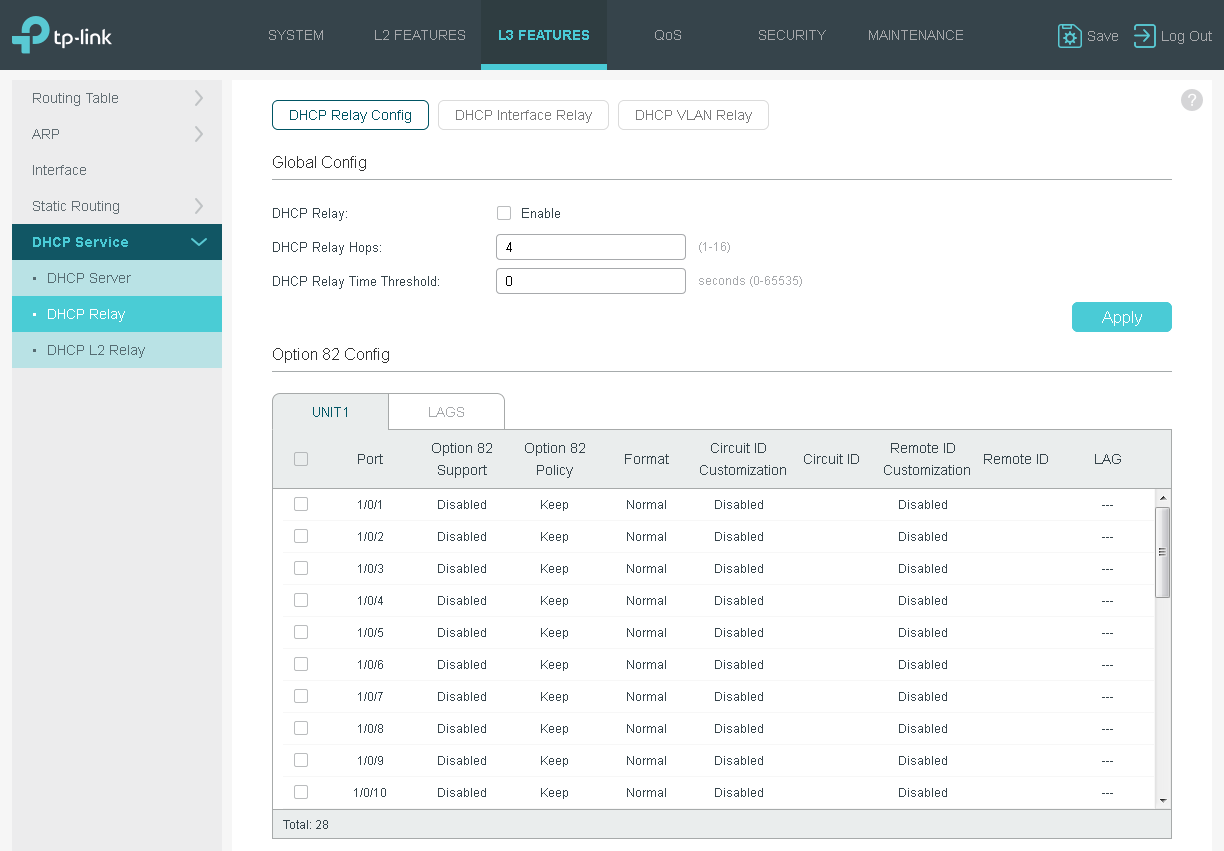Expand the Routing Table sidebar menu
This screenshot has width=1224, height=851.
pyautogui.click(x=117, y=98)
